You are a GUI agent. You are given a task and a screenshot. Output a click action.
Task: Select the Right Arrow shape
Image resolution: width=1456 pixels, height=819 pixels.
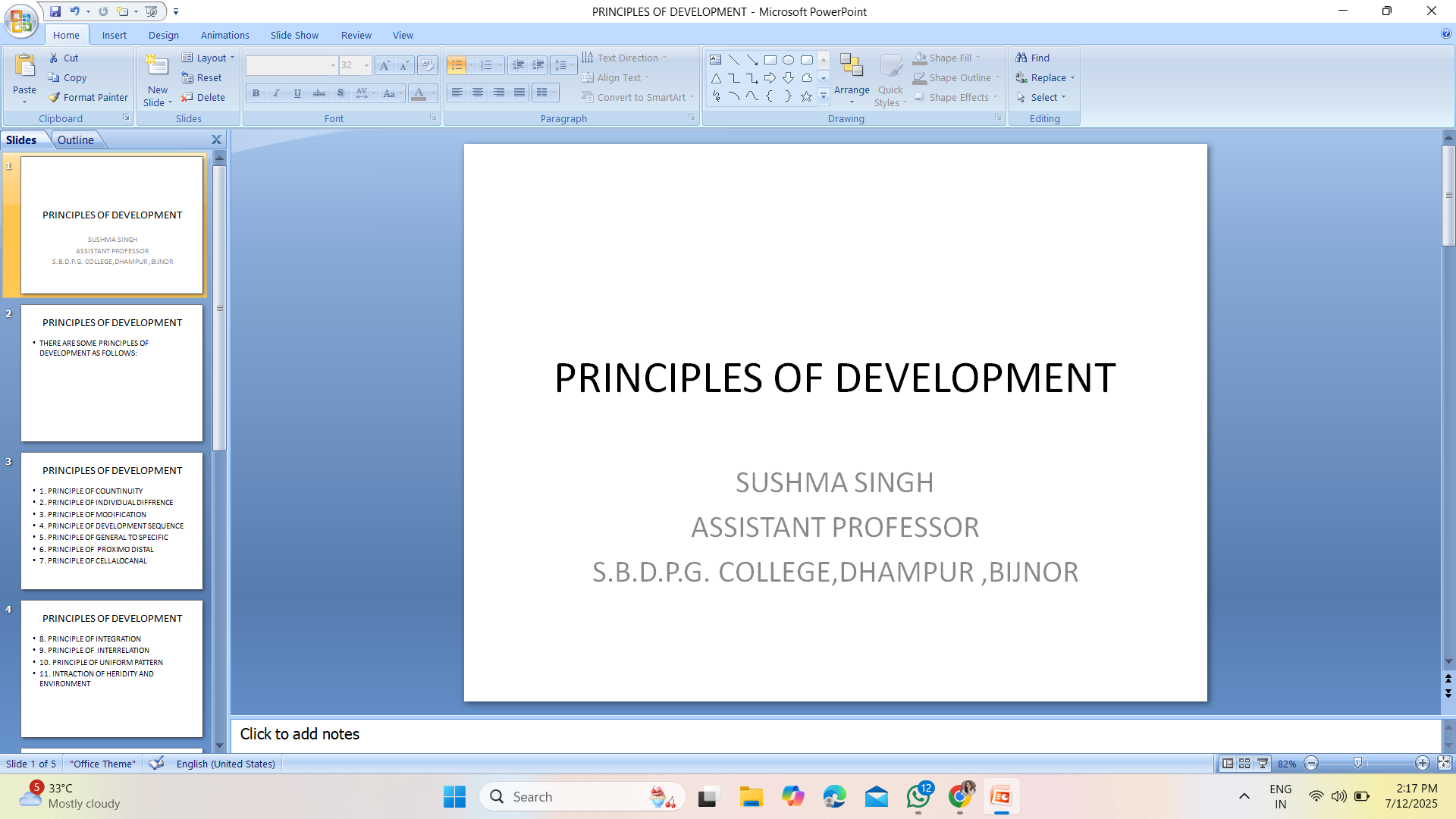(x=770, y=78)
